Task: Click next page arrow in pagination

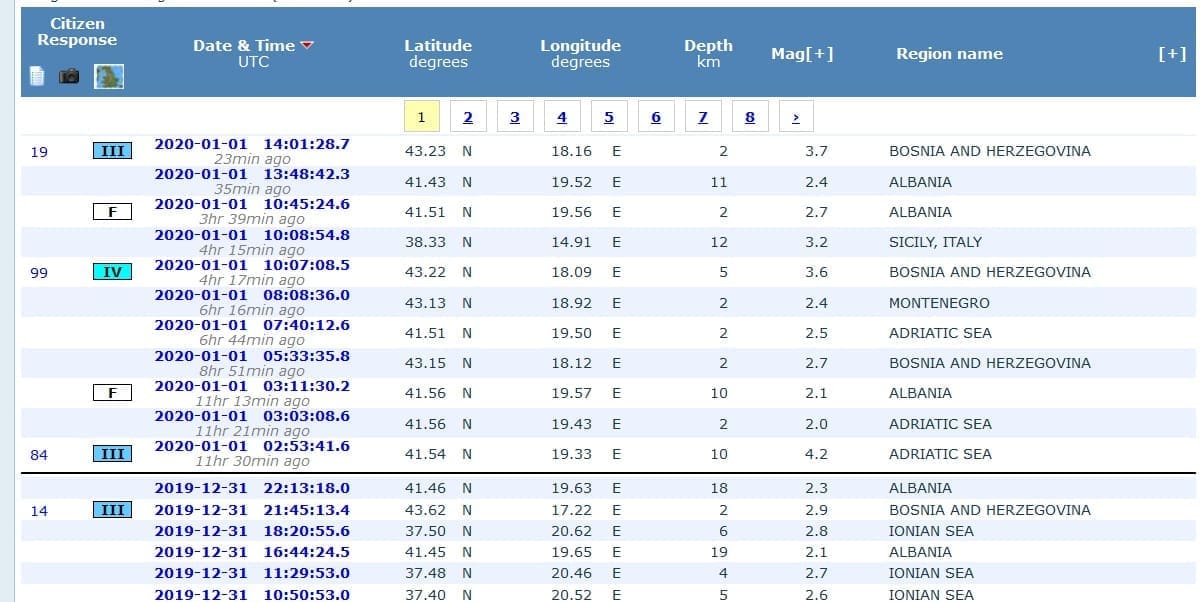Action: (x=796, y=117)
